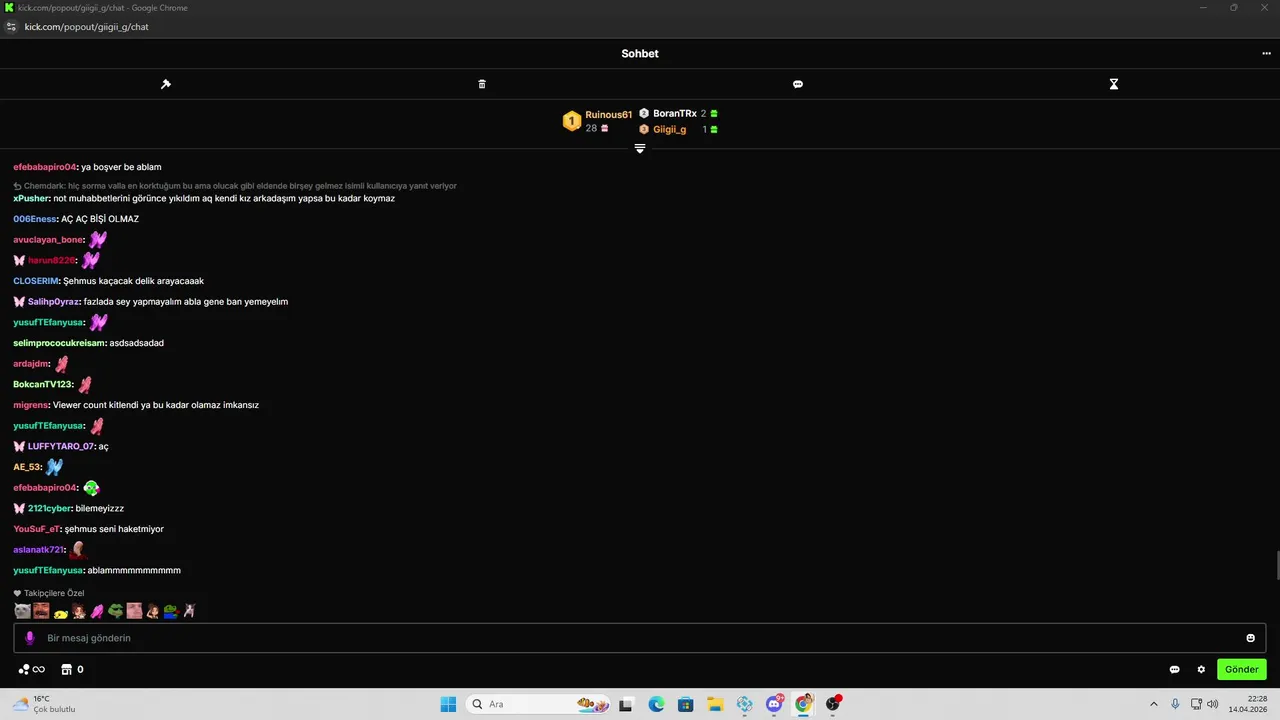Viewport: 1280px width, 720px height.
Task: Click the xPusher username
Action: pos(31,198)
